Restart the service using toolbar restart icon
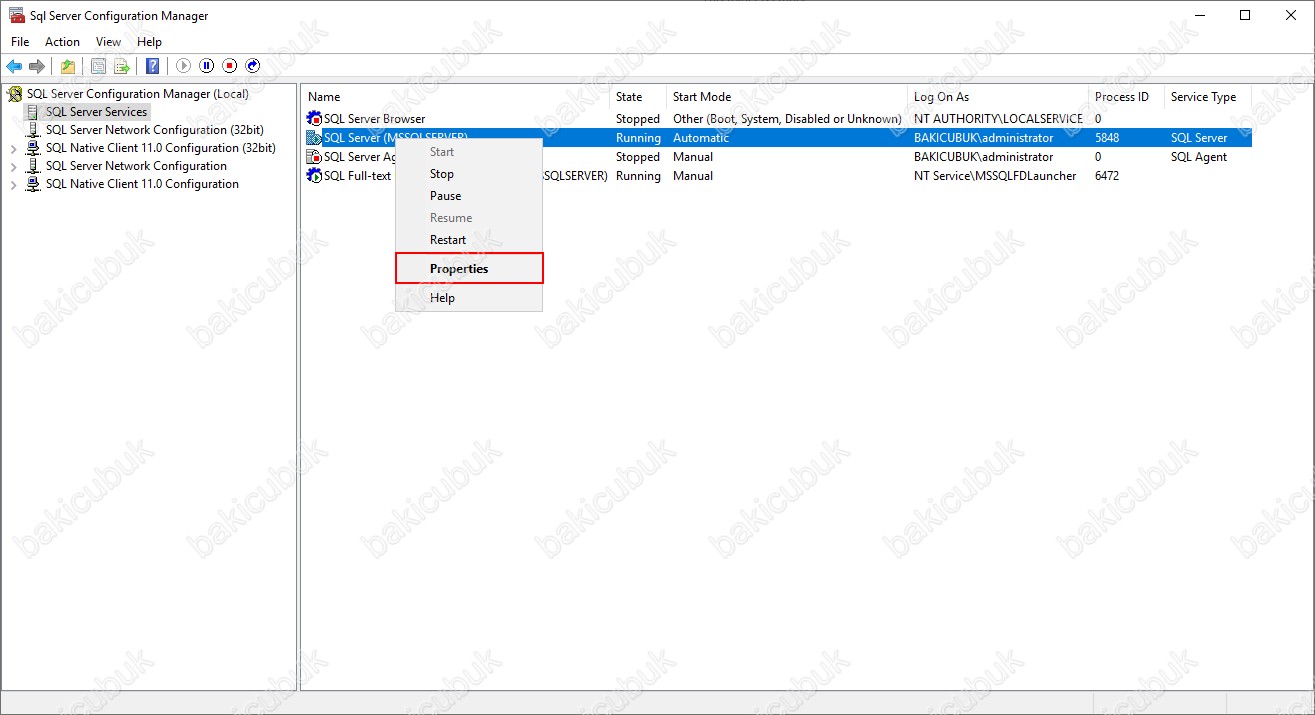 tap(253, 66)
